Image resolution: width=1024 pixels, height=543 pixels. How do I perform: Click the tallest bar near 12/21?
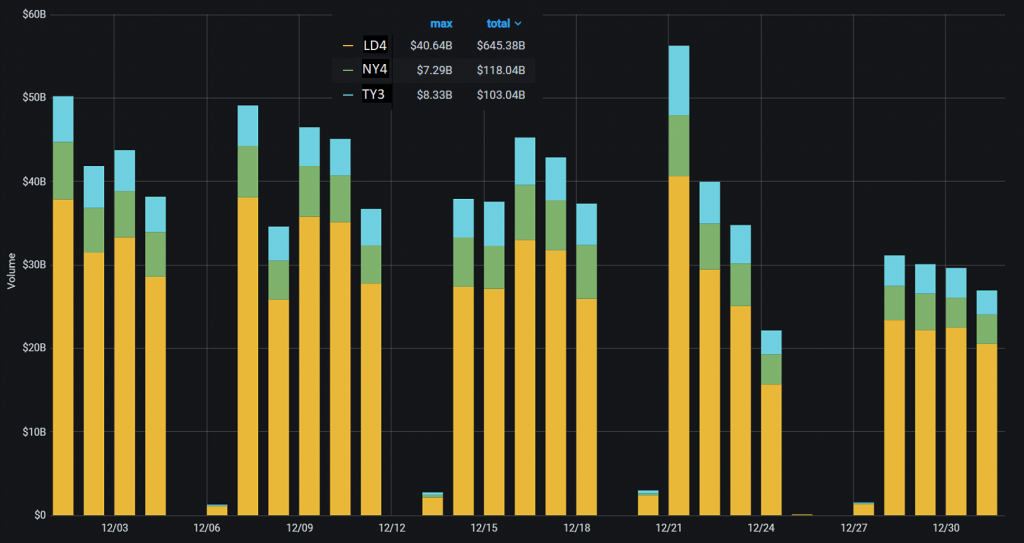pos(679,280)
